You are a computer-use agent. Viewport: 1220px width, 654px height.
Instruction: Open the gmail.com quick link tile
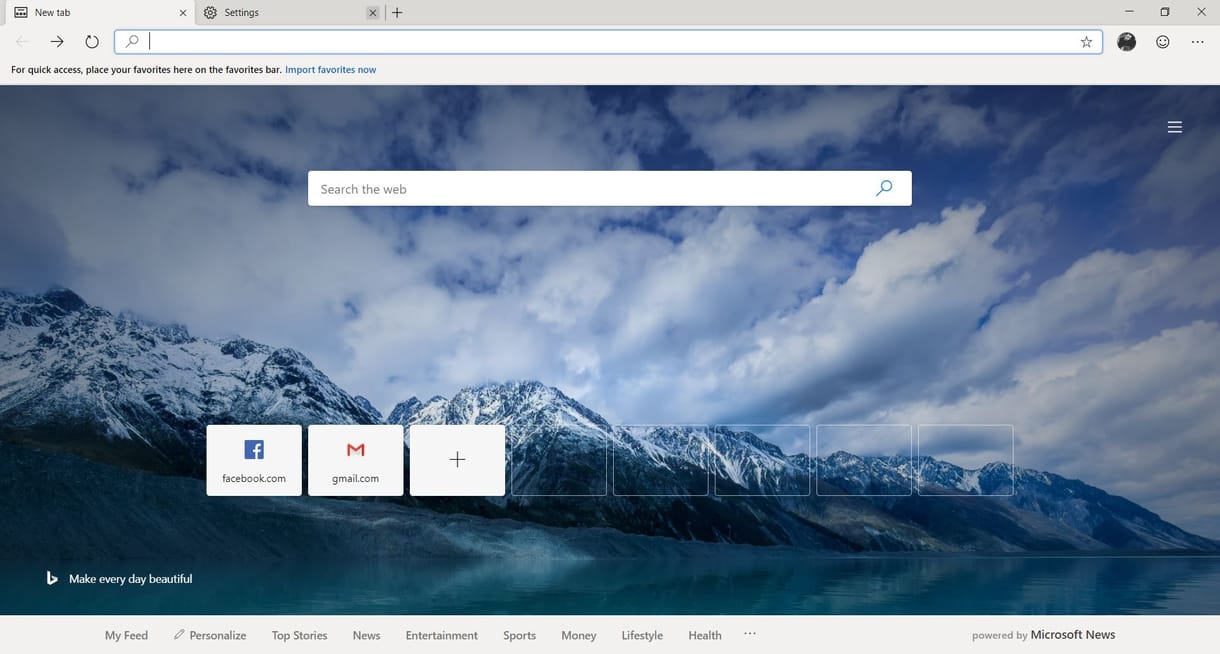(x=356, y=460)
